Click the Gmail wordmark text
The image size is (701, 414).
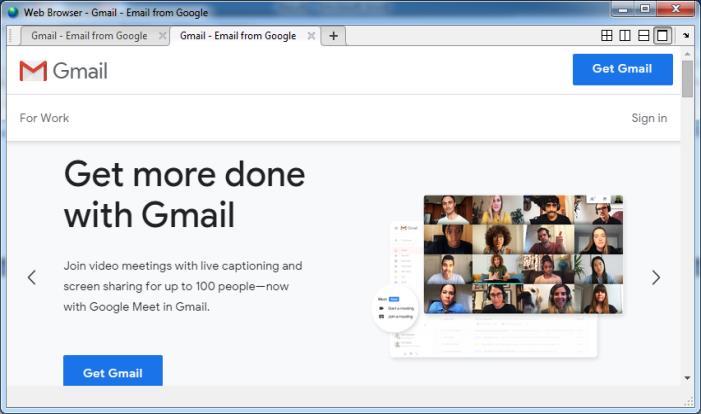80,71
